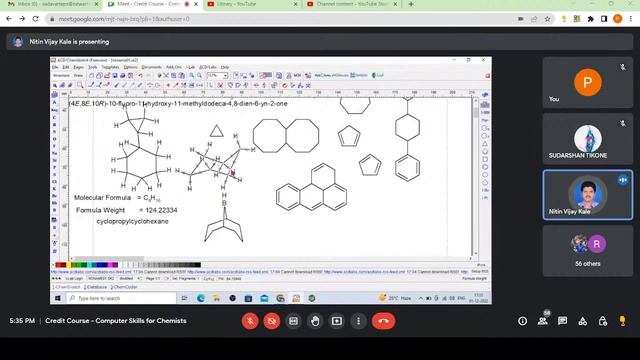Click the share page icon in address bar
640x360 pixels.
pos(534,19)
